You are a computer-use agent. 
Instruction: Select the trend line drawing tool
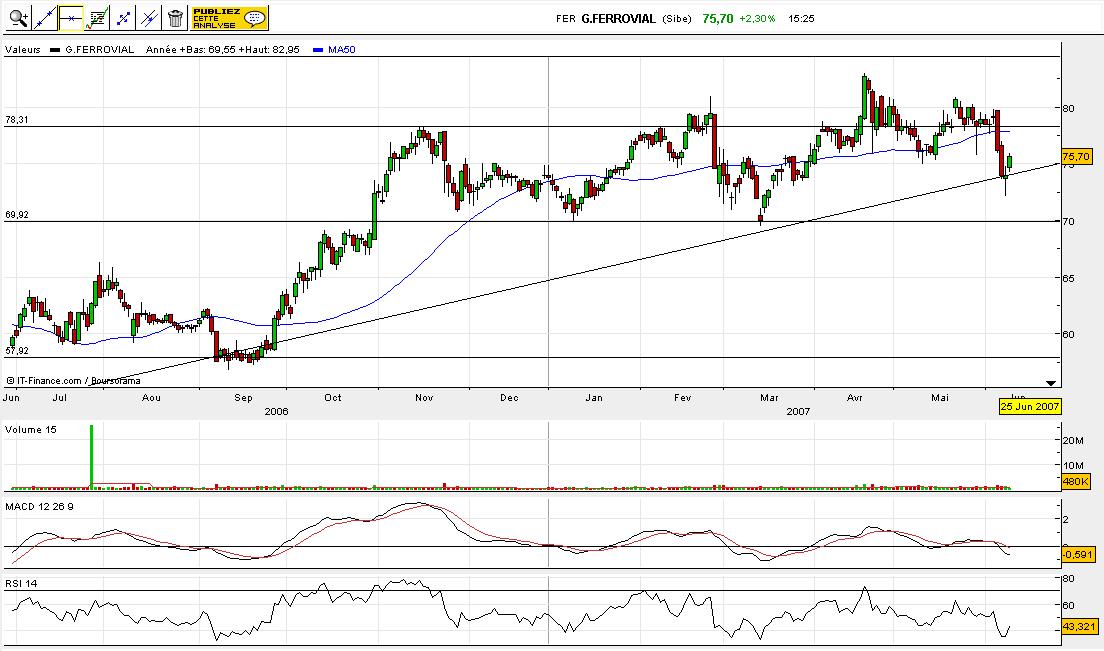click(x=45, y=18)
